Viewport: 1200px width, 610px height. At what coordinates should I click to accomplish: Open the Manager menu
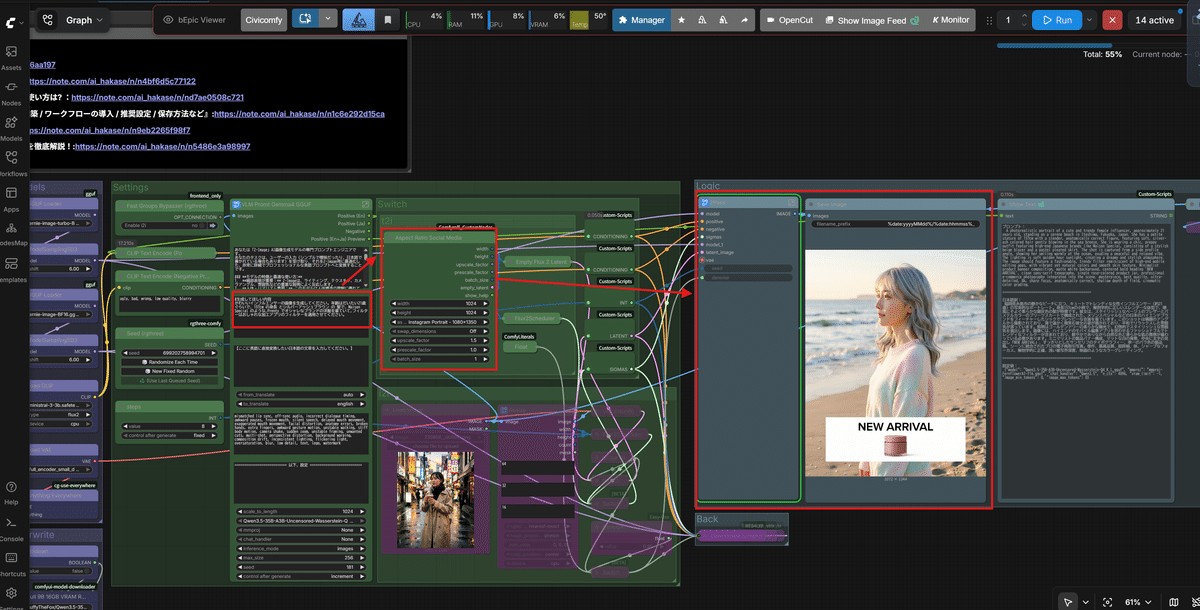(640, 19)
